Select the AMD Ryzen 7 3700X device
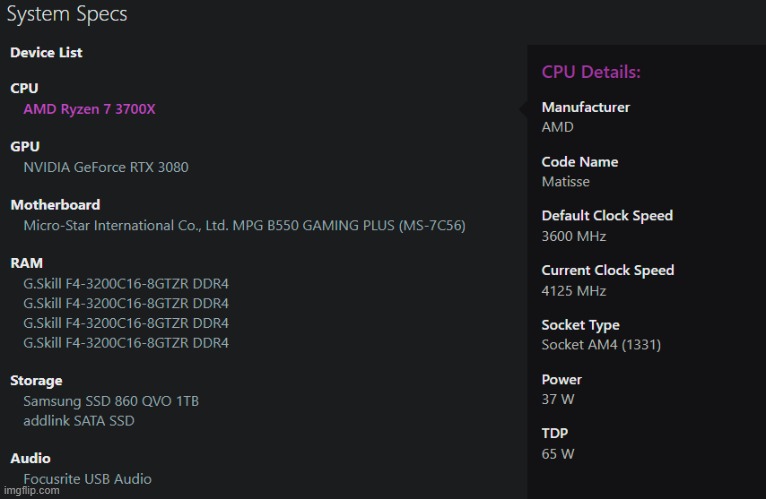Viewport: 766px width, 499px height. [x=89, y=109]
